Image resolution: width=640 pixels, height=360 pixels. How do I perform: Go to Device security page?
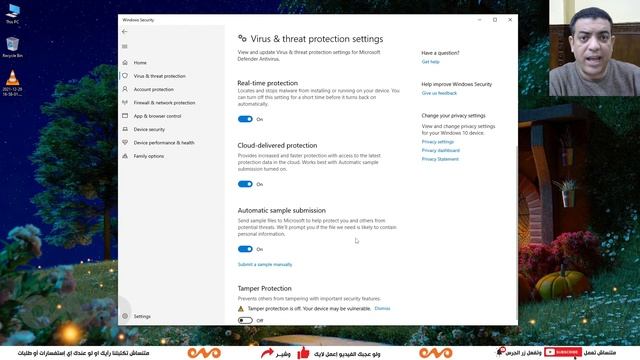[149, 129]
